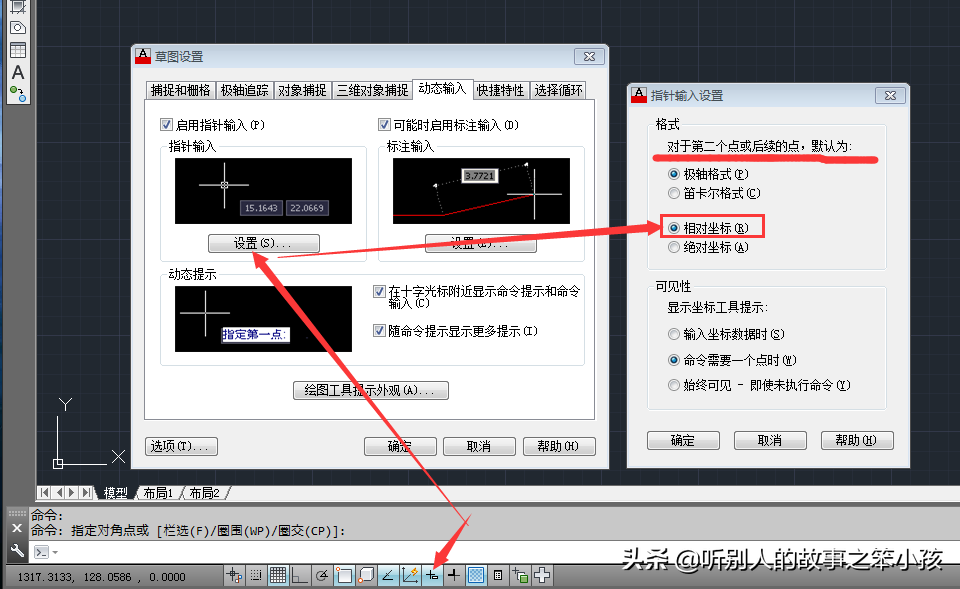Click 设置(S) under pointer input preview
960x589 pixels.
click(263, 244)
